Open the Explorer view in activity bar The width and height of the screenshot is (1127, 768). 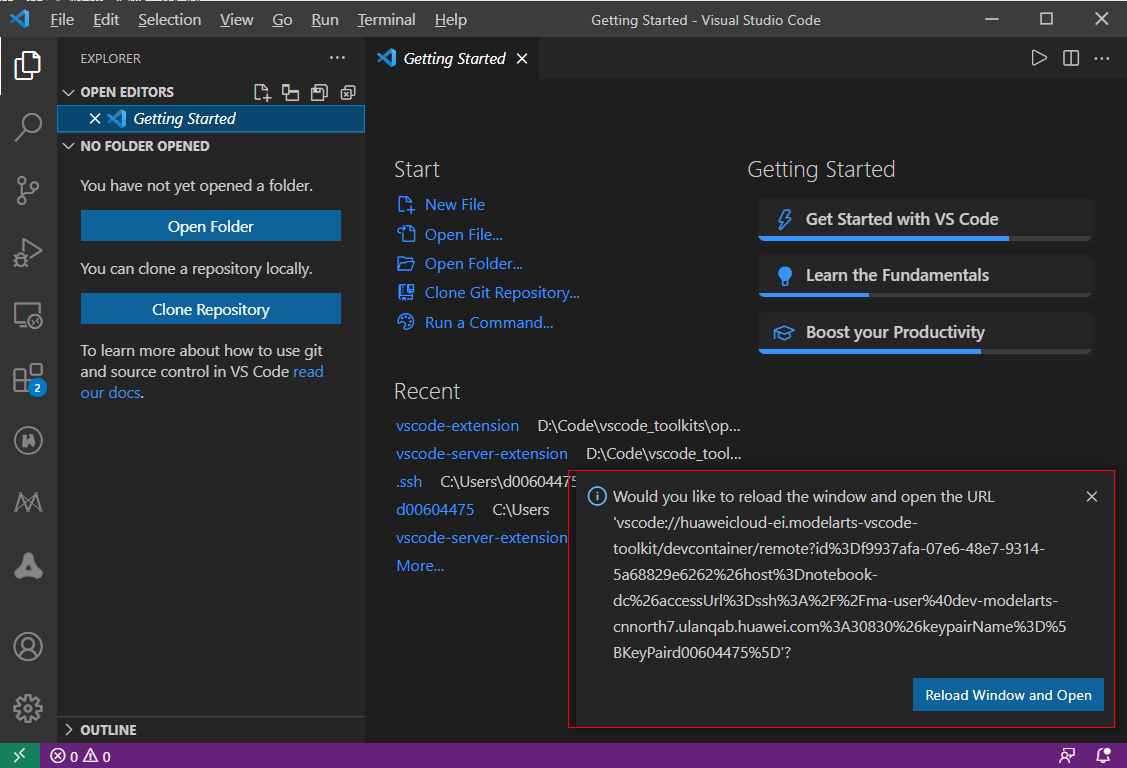tap(28, 65)
